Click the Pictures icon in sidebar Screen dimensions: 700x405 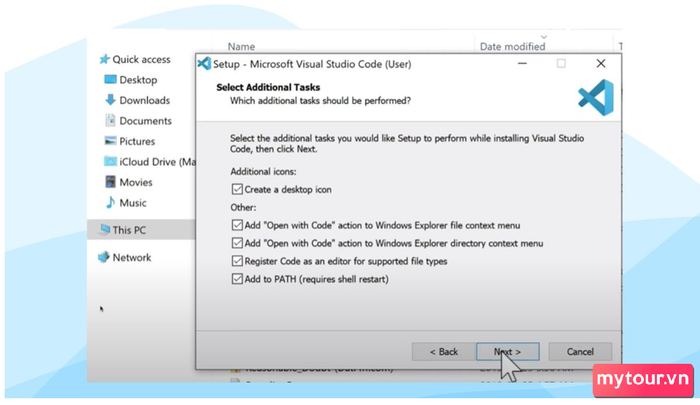coord(110,141)
